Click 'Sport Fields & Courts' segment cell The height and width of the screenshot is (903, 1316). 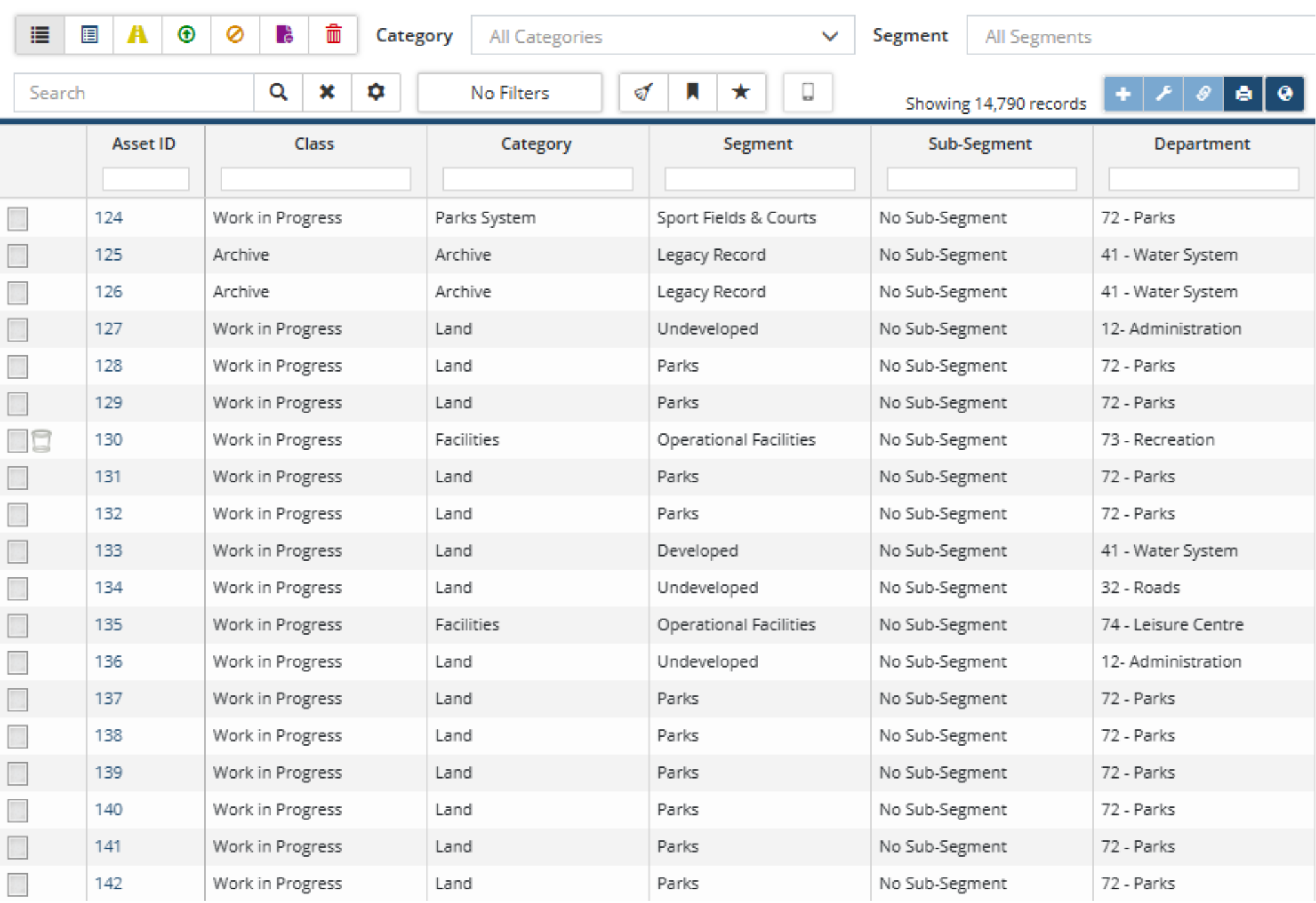(x=736, y=218)
